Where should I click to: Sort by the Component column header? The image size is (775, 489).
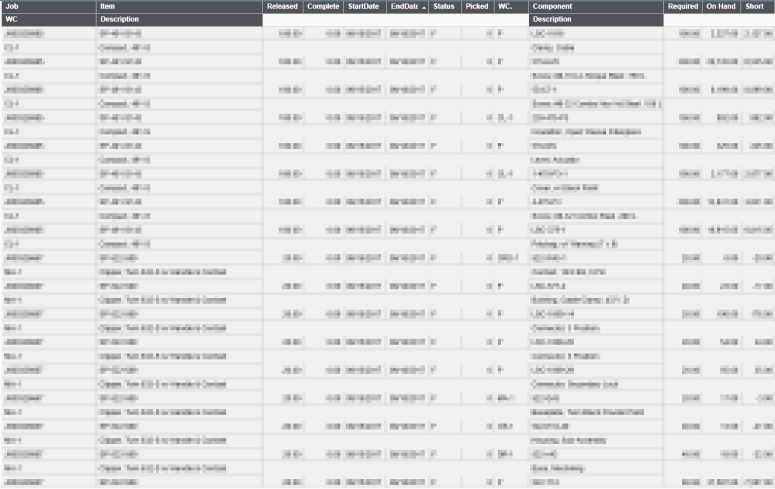tap(552, 6)
